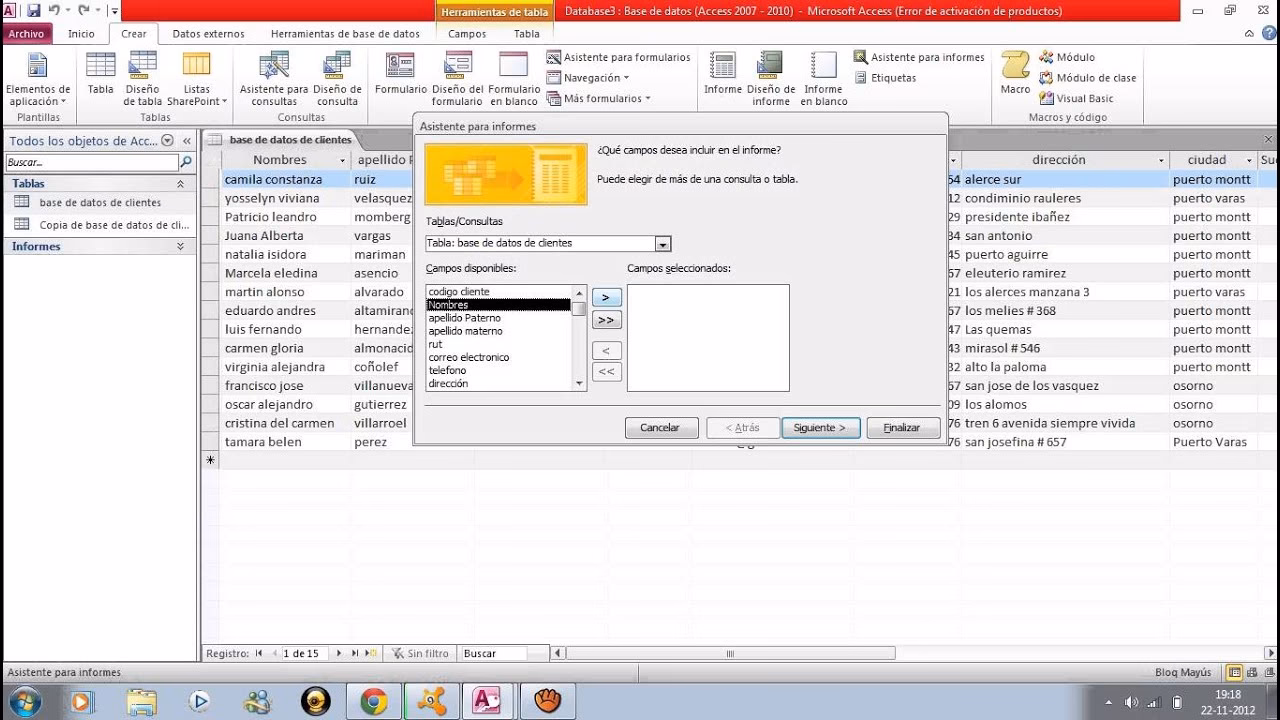
Task: Open Diseño del formulario
Action: point(457,79)
